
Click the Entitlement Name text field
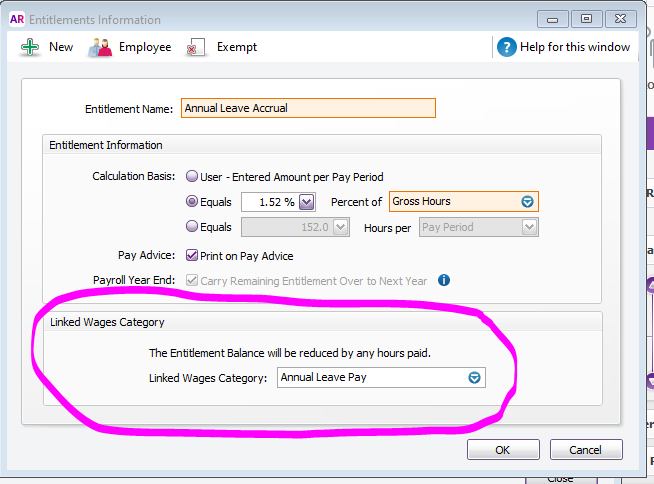click(x=308, y=108)
